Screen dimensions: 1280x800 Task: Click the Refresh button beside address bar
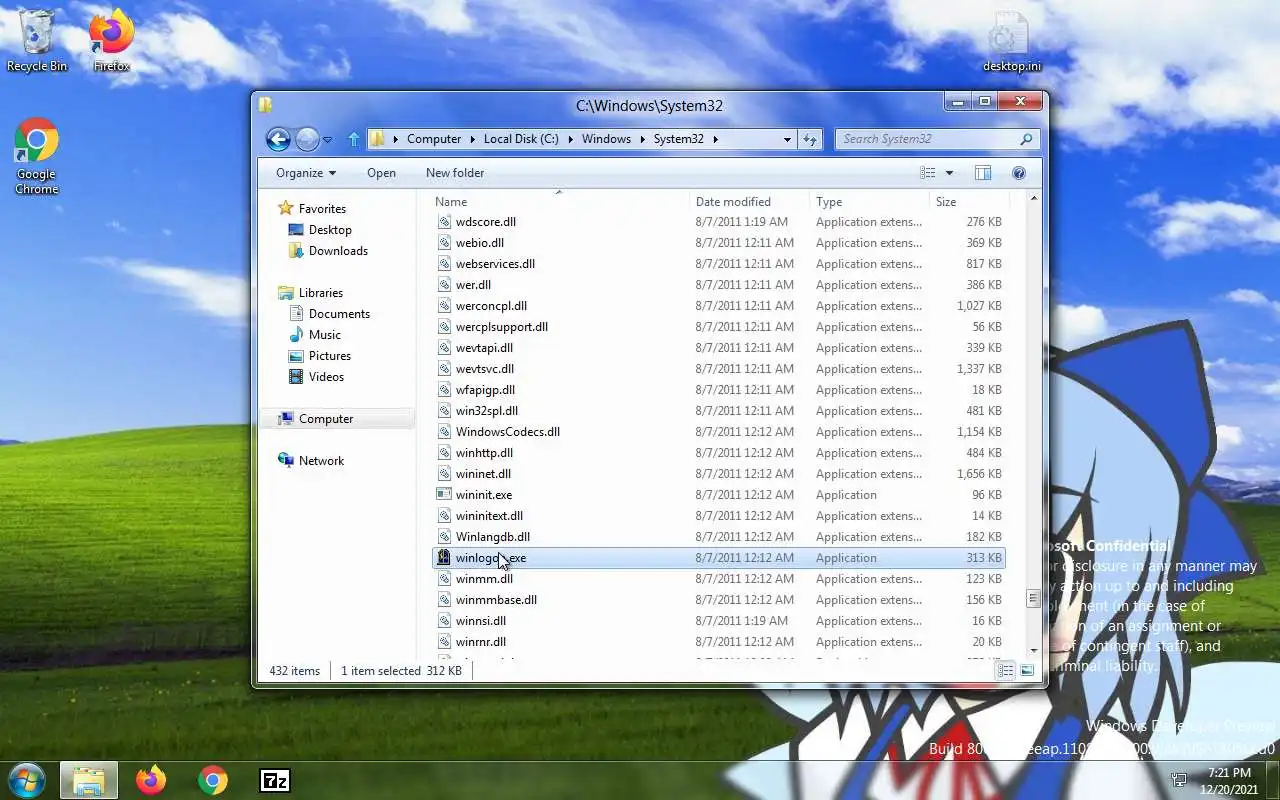810,139
